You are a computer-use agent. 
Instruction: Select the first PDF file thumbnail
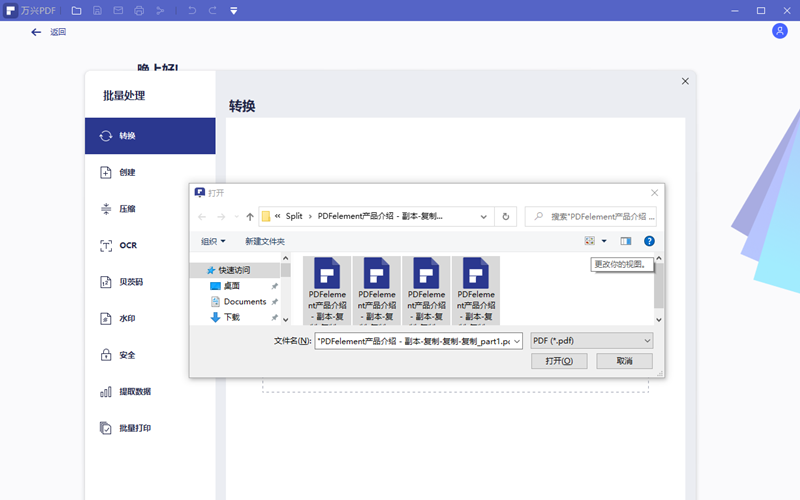(x=327, y=290)
